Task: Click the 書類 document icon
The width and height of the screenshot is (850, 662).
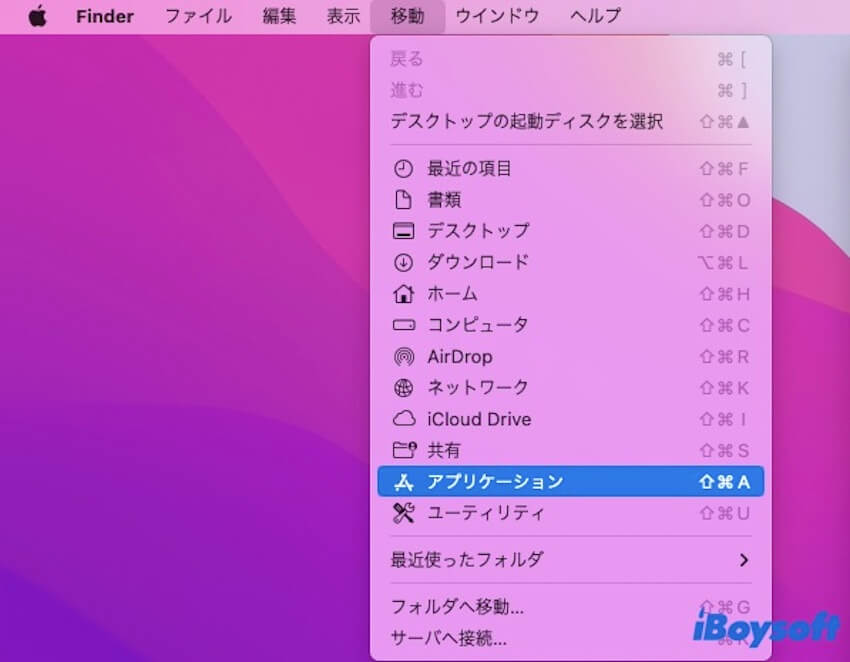Action: (x=403, y=200)
